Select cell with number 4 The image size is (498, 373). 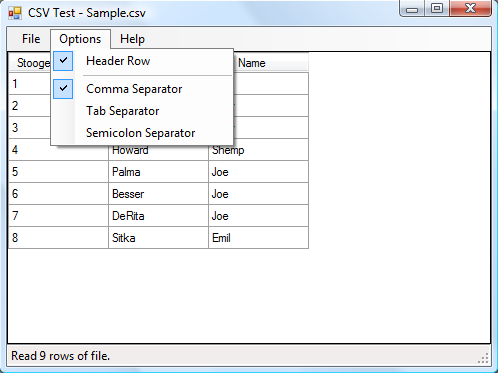coord(58,150)
